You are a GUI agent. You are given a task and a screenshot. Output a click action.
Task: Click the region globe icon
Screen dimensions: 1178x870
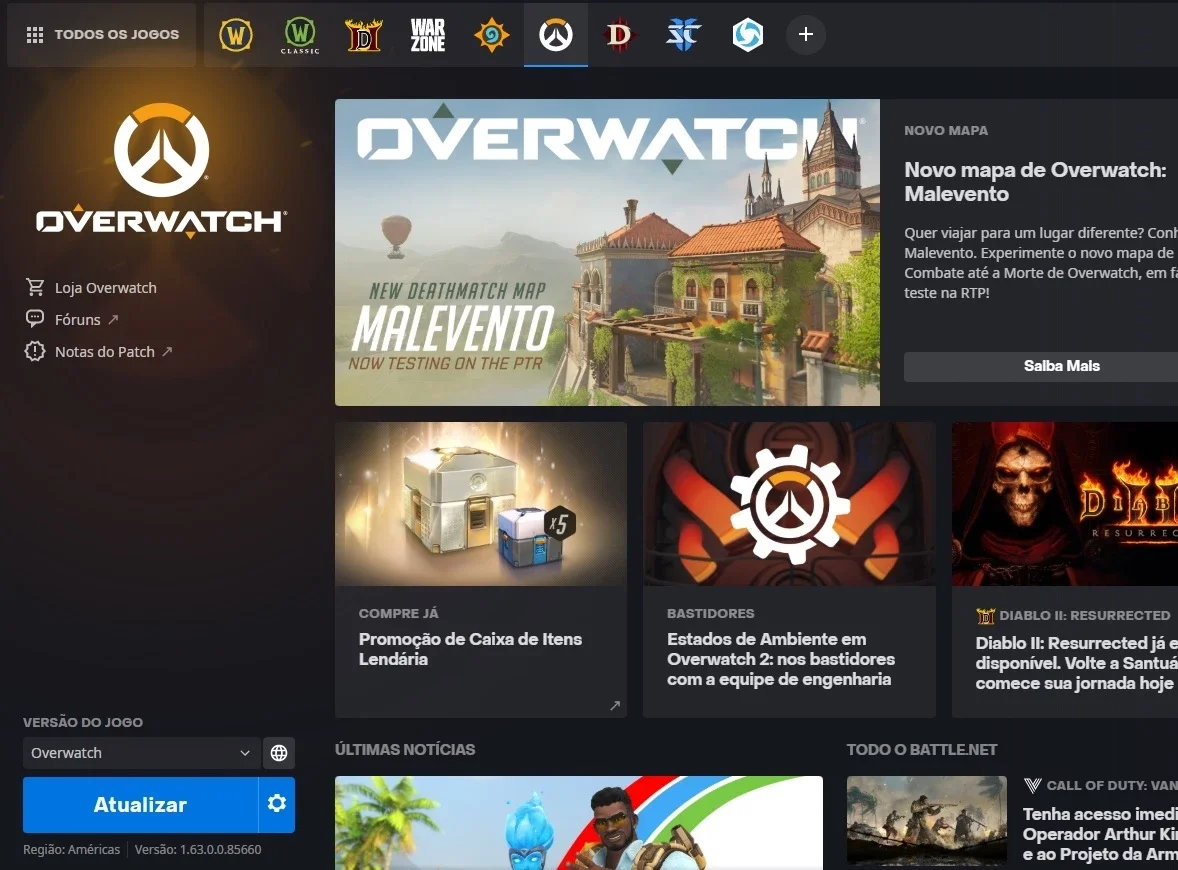point(279,753)
